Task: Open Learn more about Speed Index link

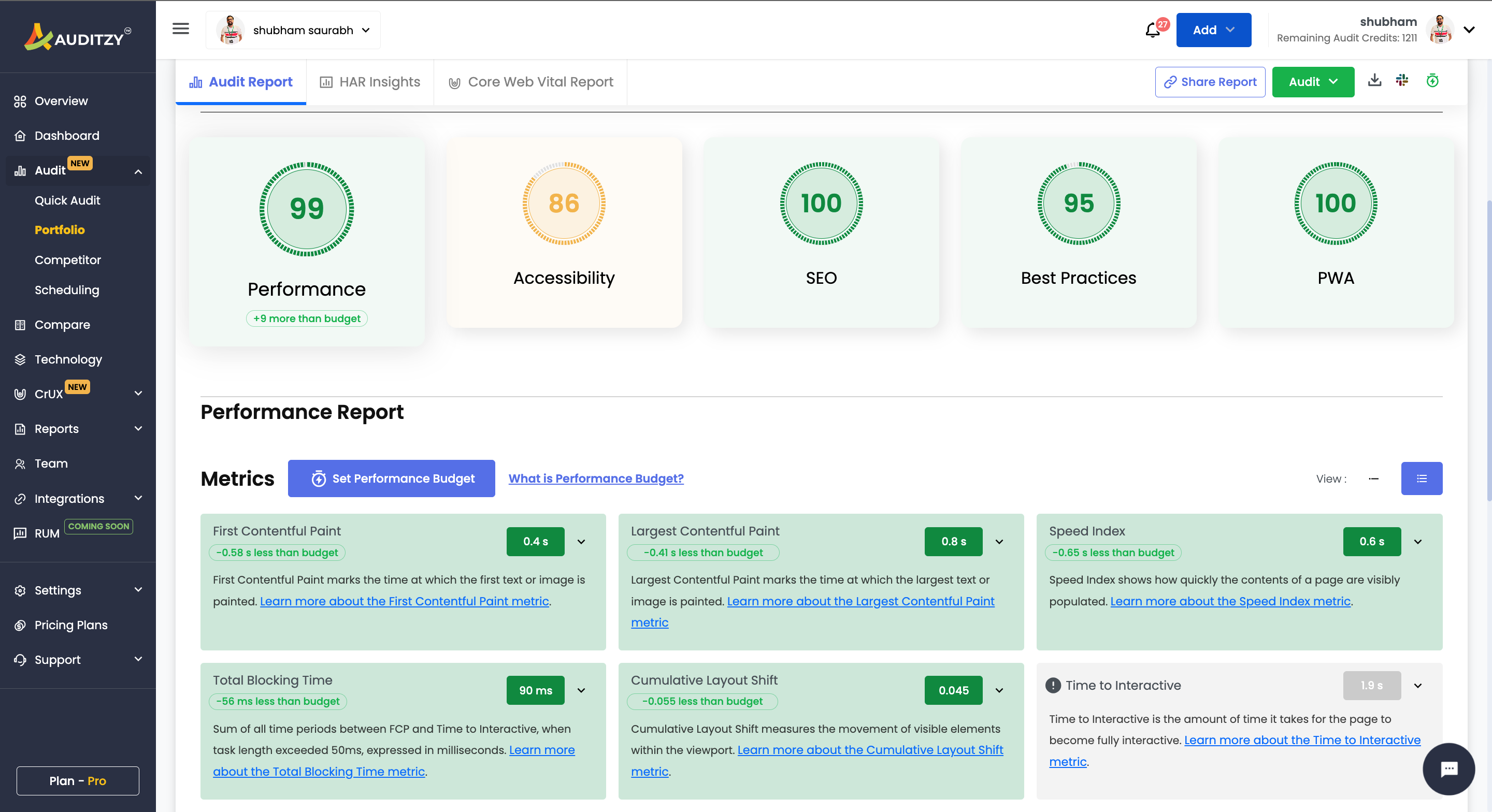Action: click(x=1230, y=601)
